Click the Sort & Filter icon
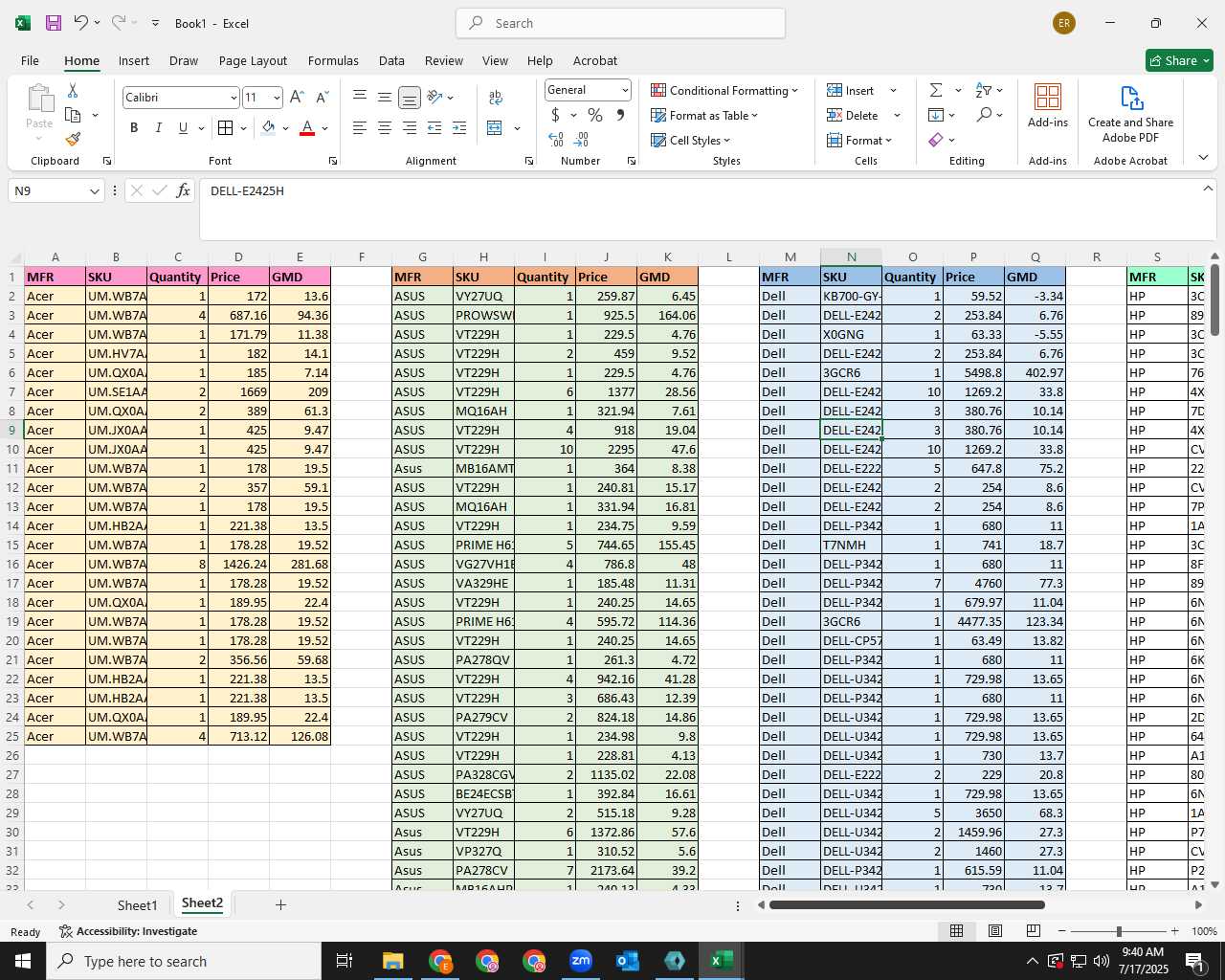Image resolution: width=1225 pixels, height=980 pixels. pos(983,90)
